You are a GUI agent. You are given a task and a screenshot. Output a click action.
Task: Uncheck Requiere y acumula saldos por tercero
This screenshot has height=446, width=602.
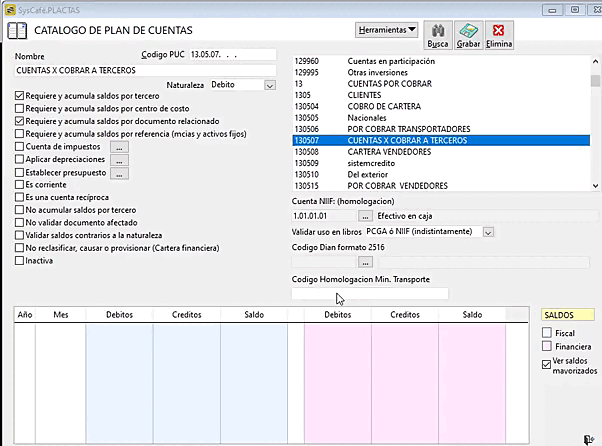pos(19,96)
